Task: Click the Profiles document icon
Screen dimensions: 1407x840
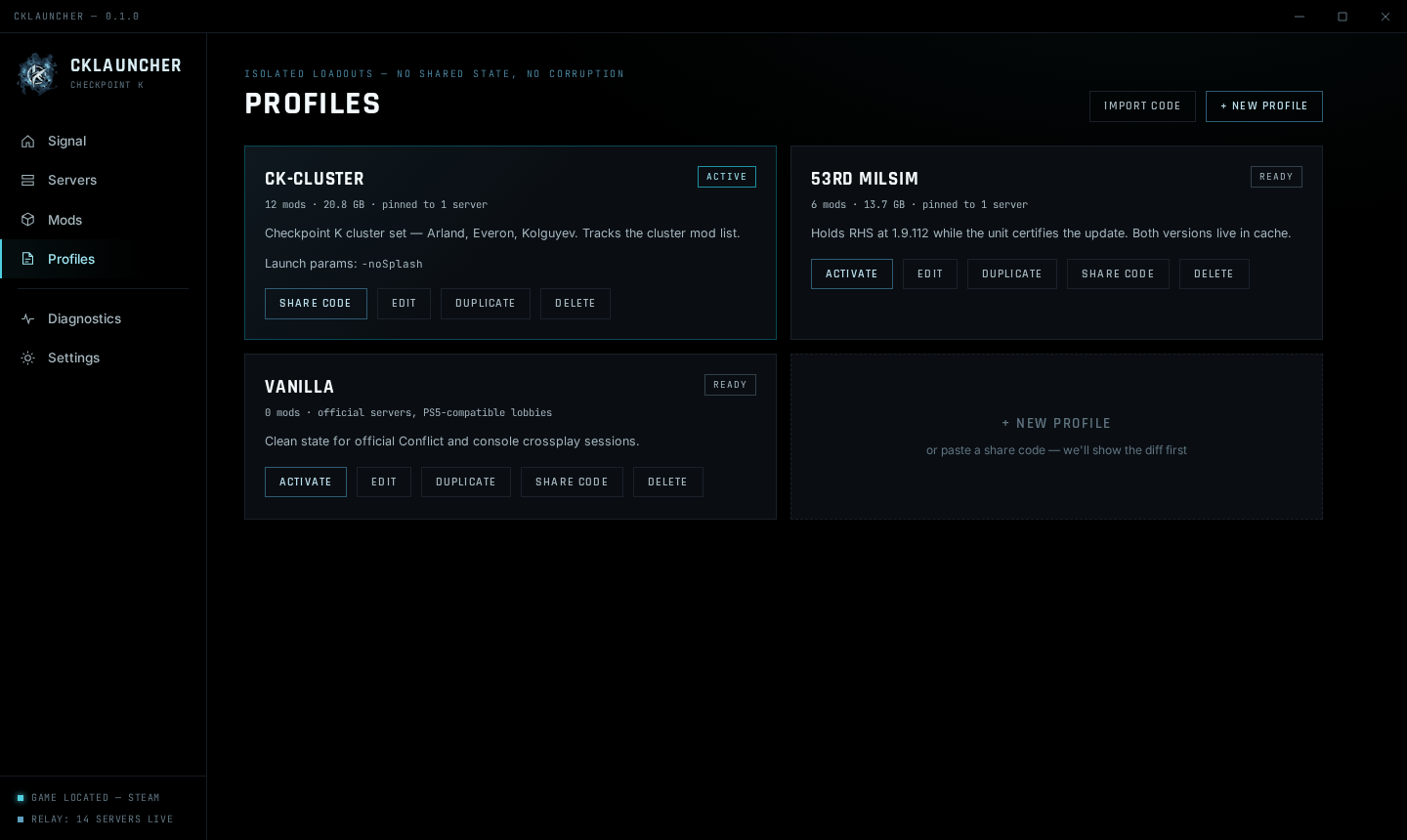Action: click(28, 259)
